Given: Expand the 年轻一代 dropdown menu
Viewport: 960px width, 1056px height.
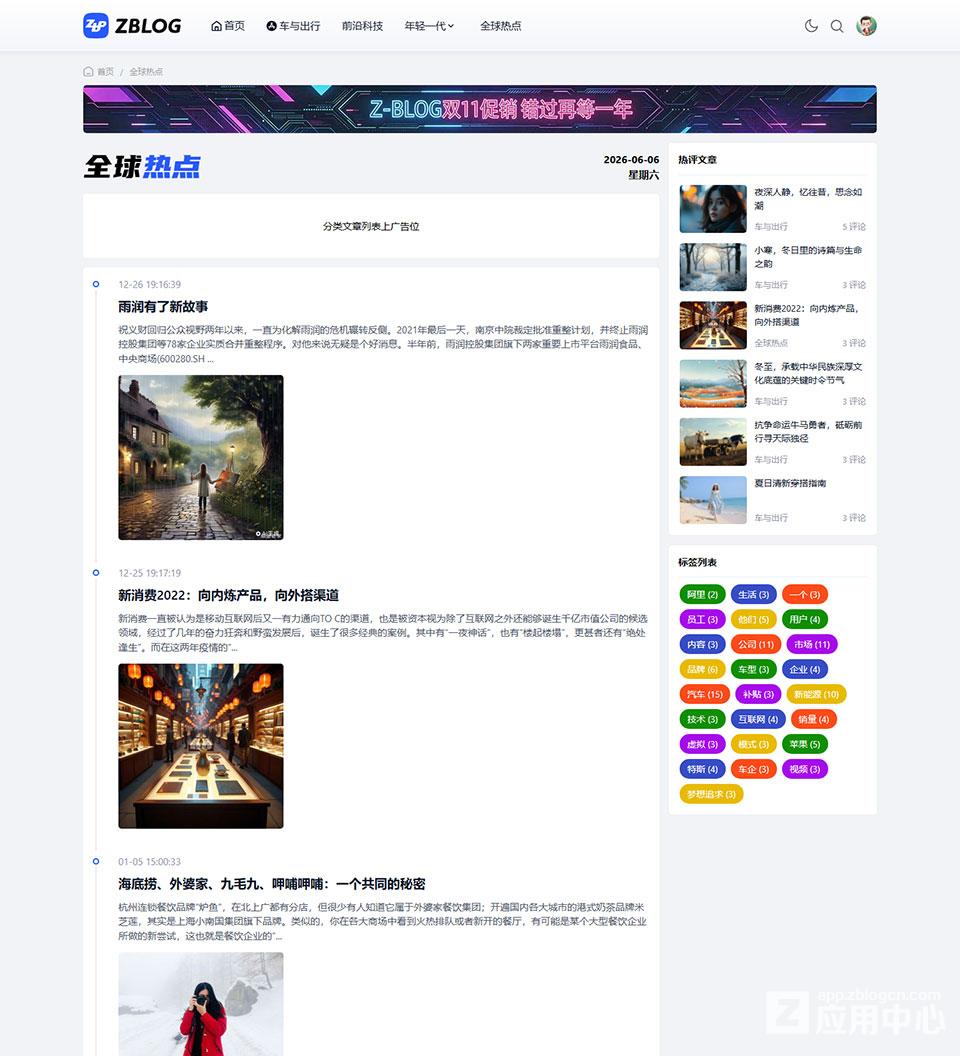Looking at the screenshot, I should (x=430, y=26).
